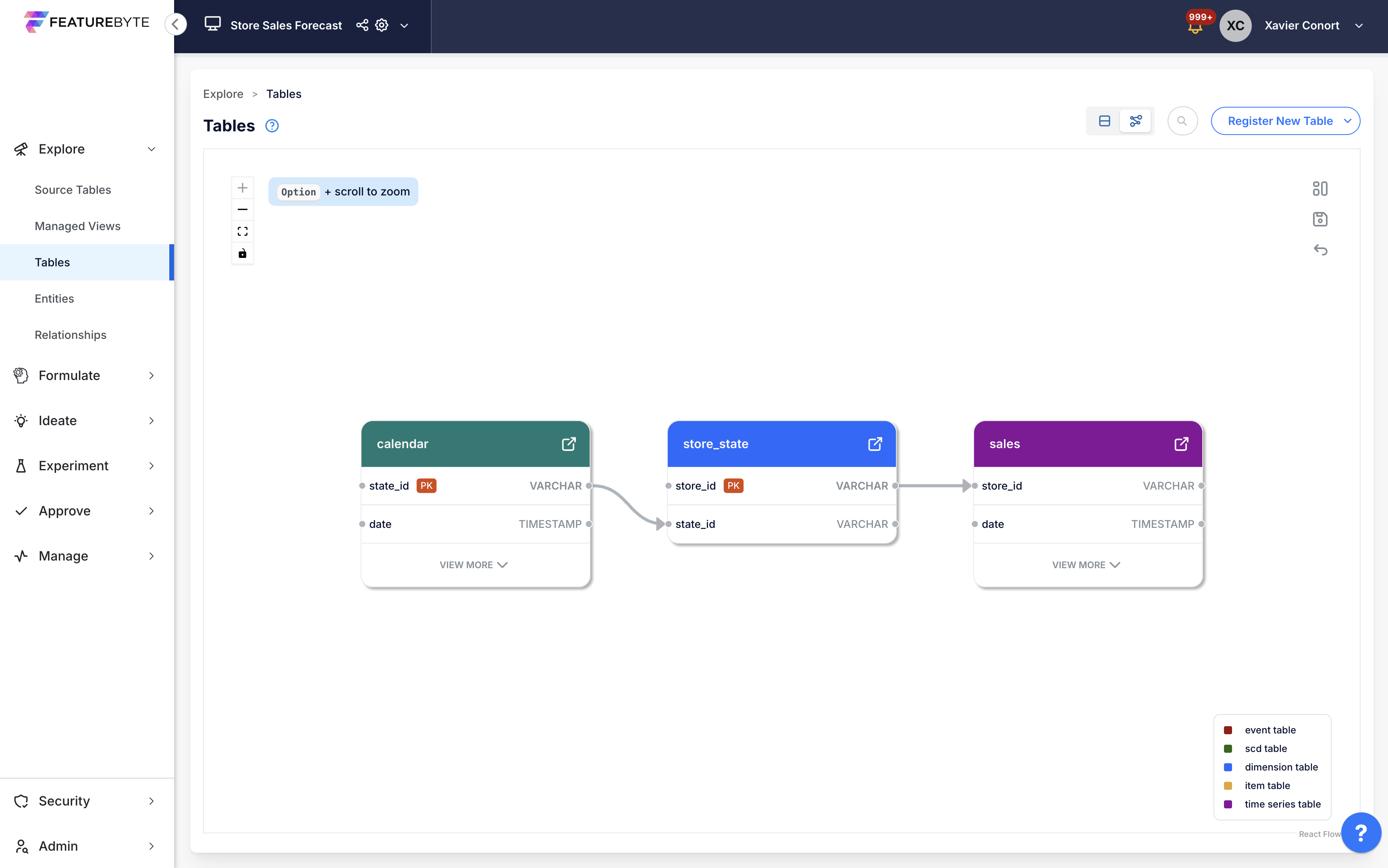
Task: Click the zoom in plus button
Action: (x=242, y=188)
